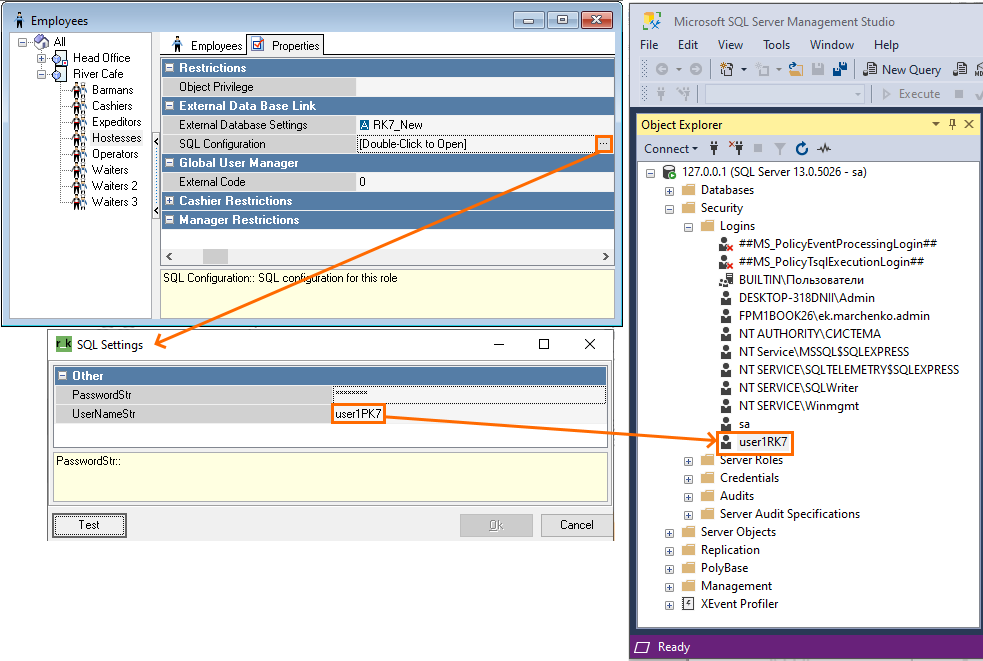Click the RK7_New External Database Settings value
Viewport: 983px width, 661px height.
485,125
